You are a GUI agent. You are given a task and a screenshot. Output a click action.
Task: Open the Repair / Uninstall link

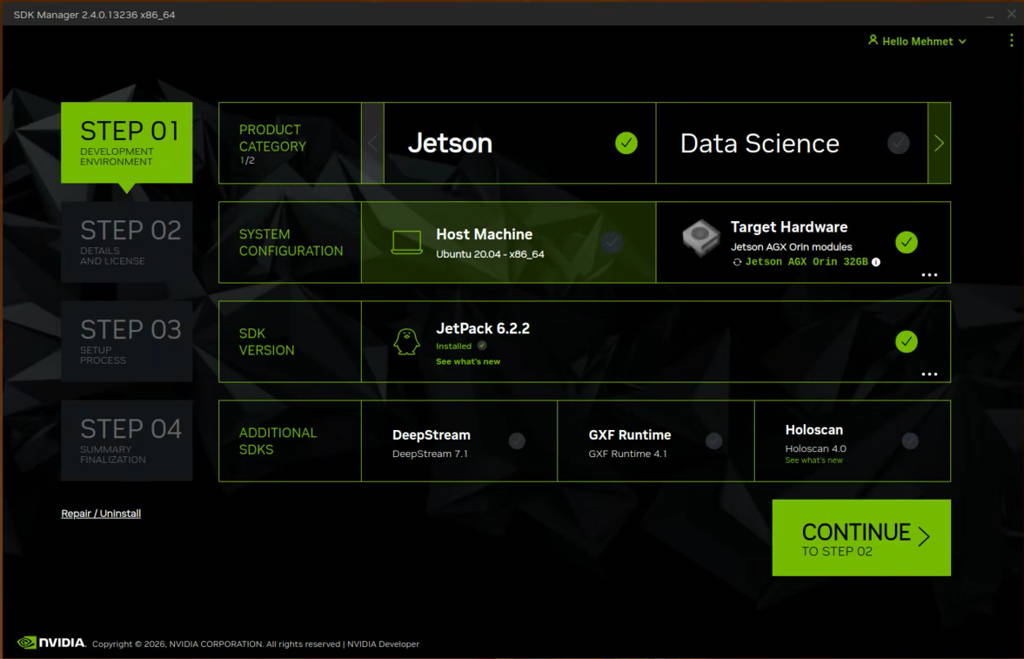tap(100, 513)
